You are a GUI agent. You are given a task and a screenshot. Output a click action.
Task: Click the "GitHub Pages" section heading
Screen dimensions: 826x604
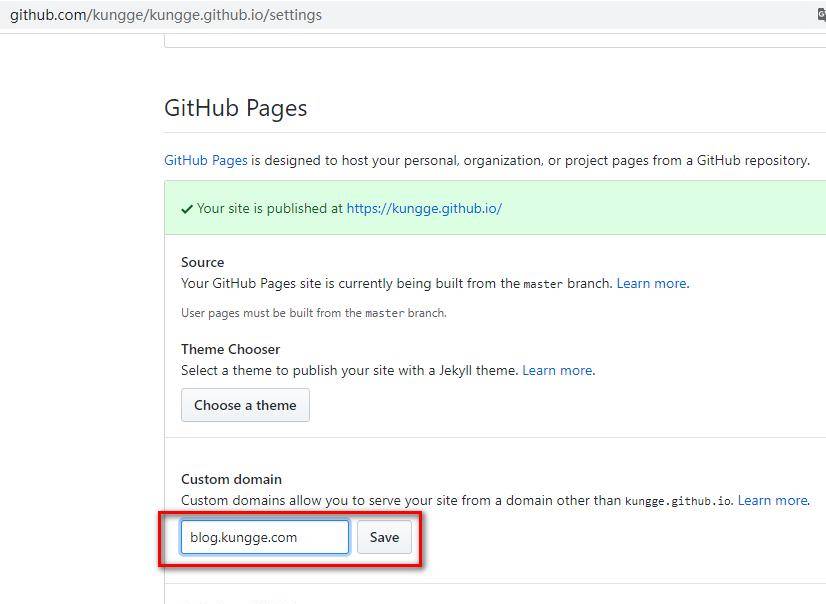(x=235, y=107)
